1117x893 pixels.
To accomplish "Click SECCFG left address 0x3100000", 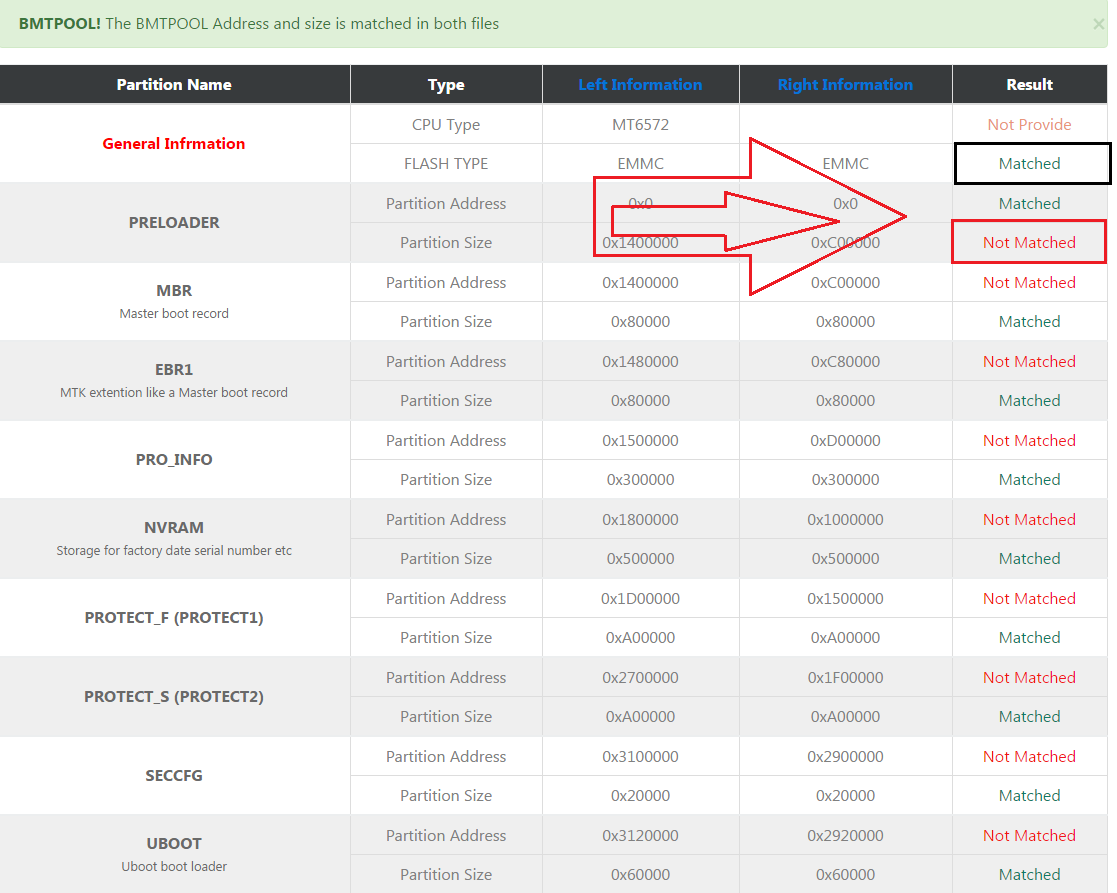I will [640, 757].
